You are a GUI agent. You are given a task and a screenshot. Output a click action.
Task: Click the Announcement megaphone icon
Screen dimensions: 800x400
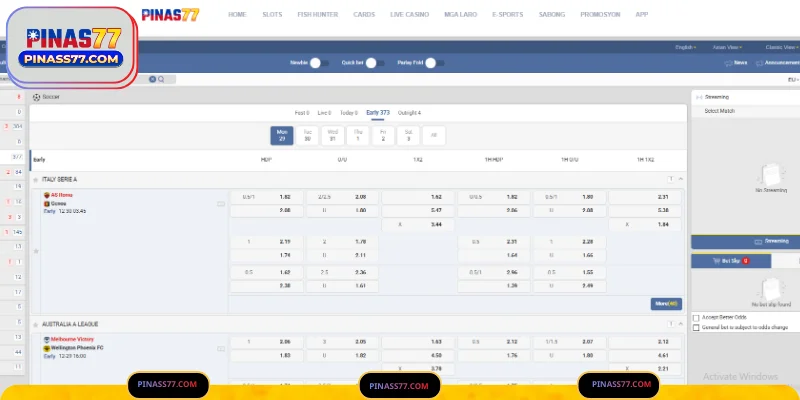pyautogui.click(x=759, y=63)
